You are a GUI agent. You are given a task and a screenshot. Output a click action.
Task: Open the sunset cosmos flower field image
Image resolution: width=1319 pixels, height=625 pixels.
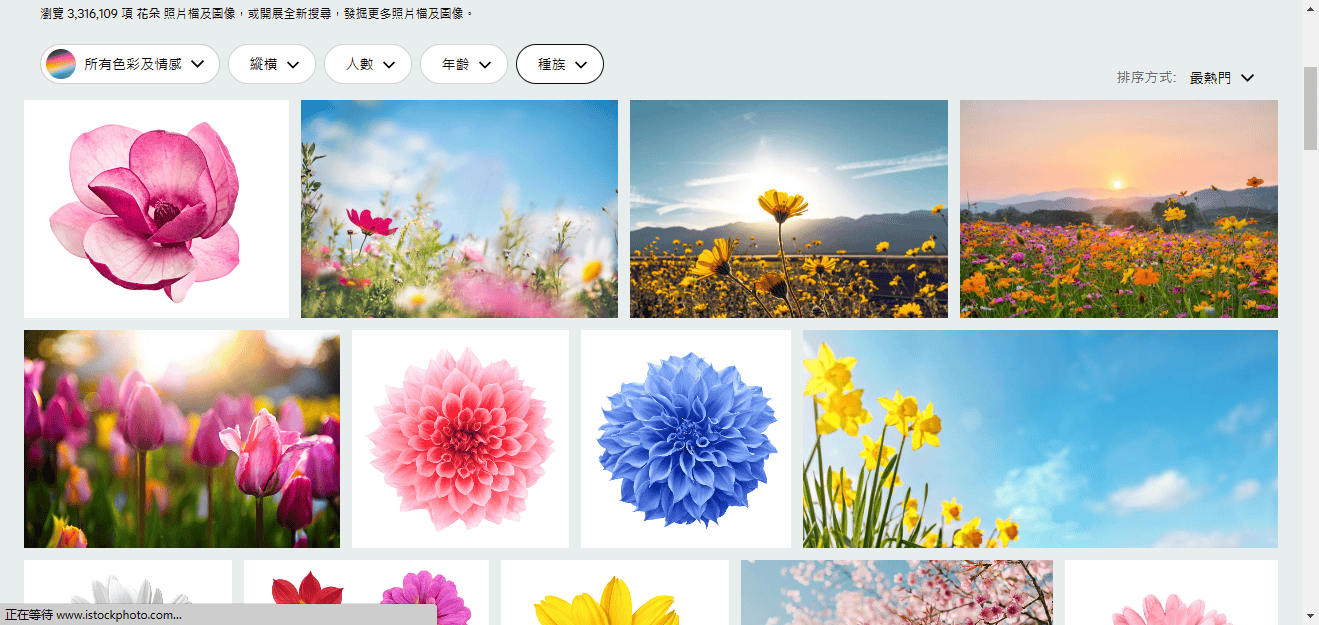(x=1117, y=208)
